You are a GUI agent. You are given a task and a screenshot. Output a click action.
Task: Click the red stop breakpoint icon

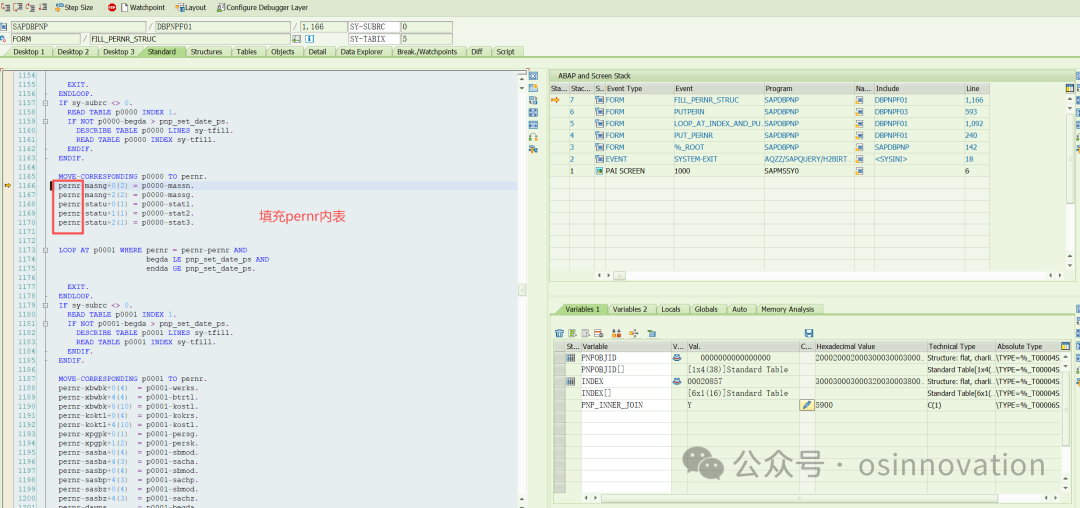(x=112, y=8)
